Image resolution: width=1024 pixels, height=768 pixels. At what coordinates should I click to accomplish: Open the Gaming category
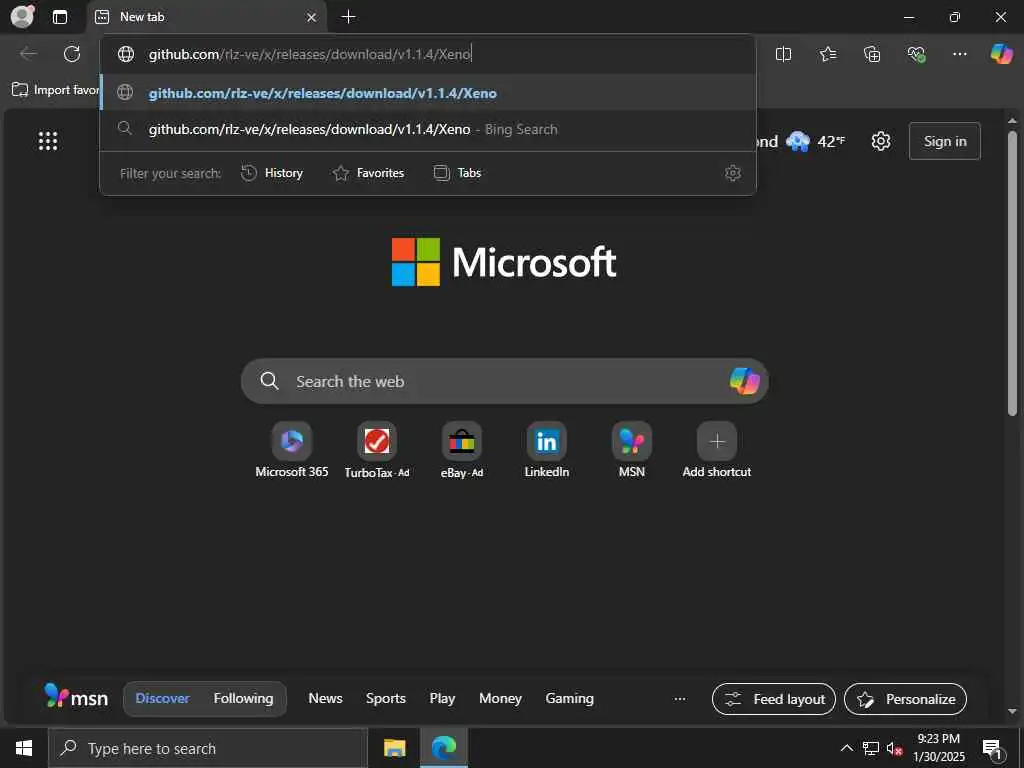[569, 699]
